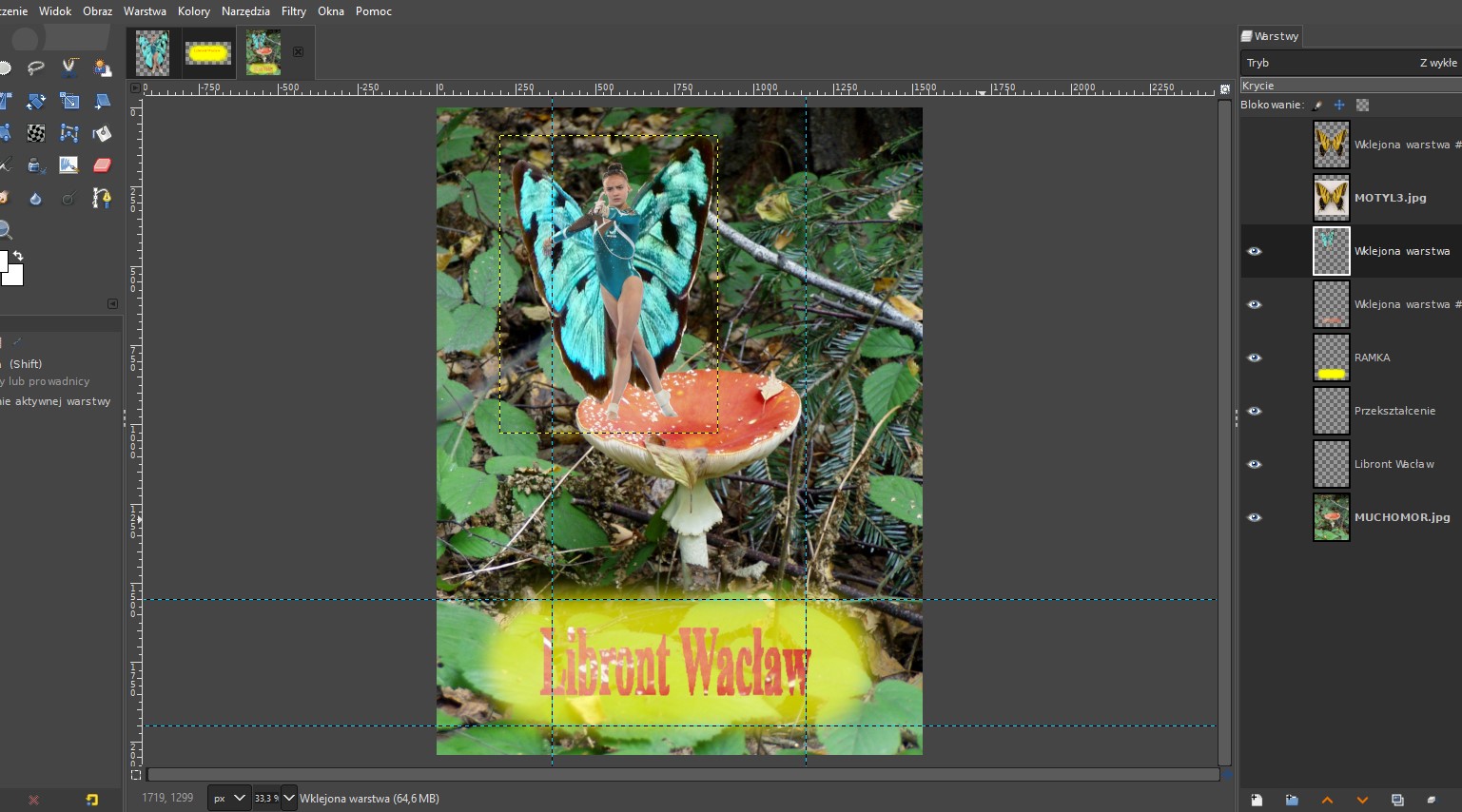Select the Eraser tool
The height and width of the screenshot is (812, 1462).
102,165
